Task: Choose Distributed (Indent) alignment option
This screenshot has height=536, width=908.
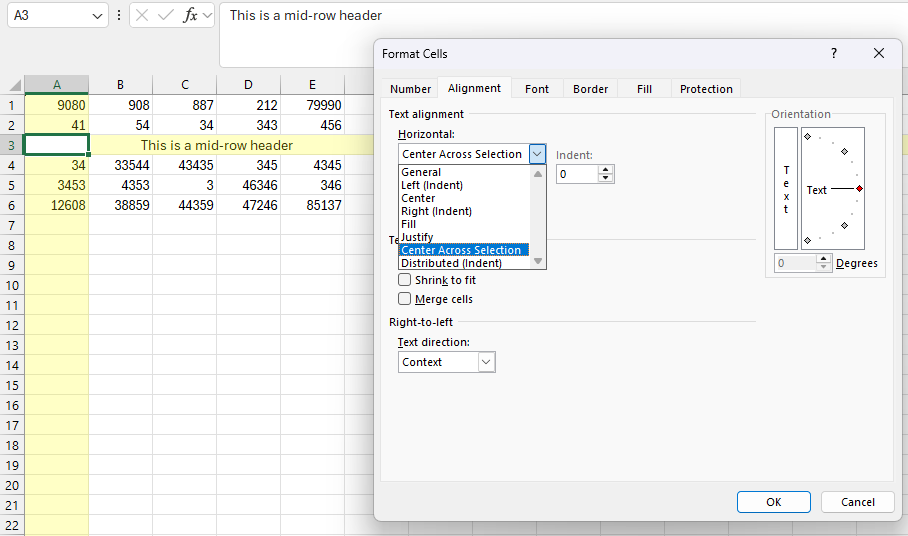Action: click(x=464, y=263)
